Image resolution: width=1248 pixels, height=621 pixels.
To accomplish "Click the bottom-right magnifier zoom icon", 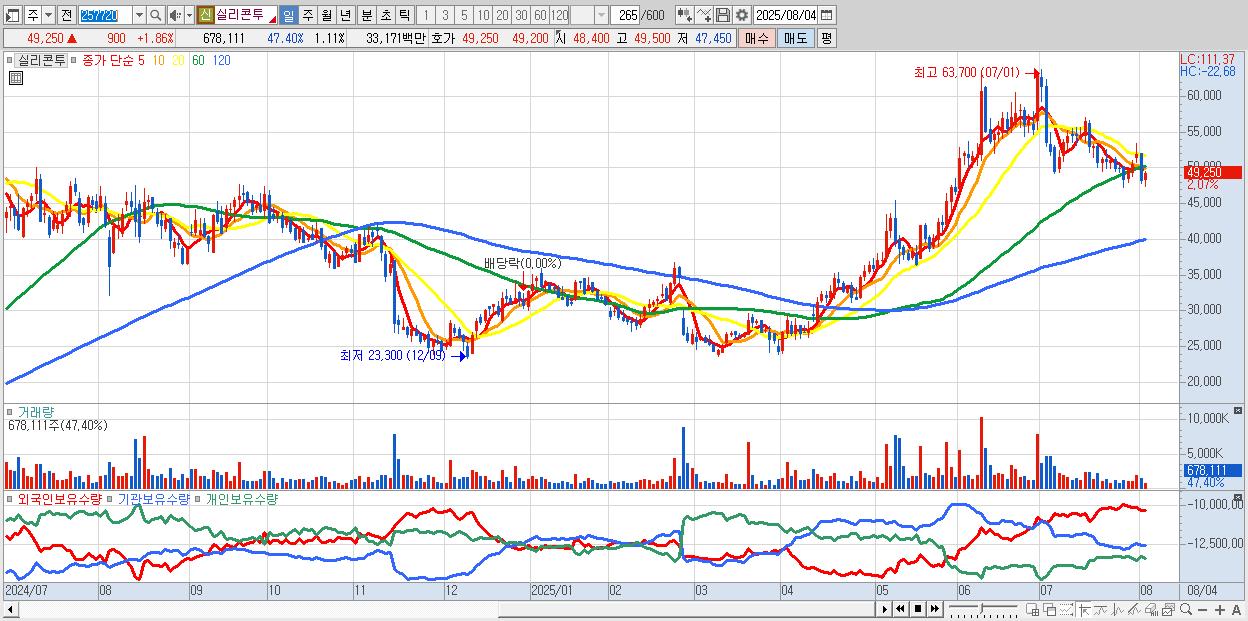I will (1186, 609).
